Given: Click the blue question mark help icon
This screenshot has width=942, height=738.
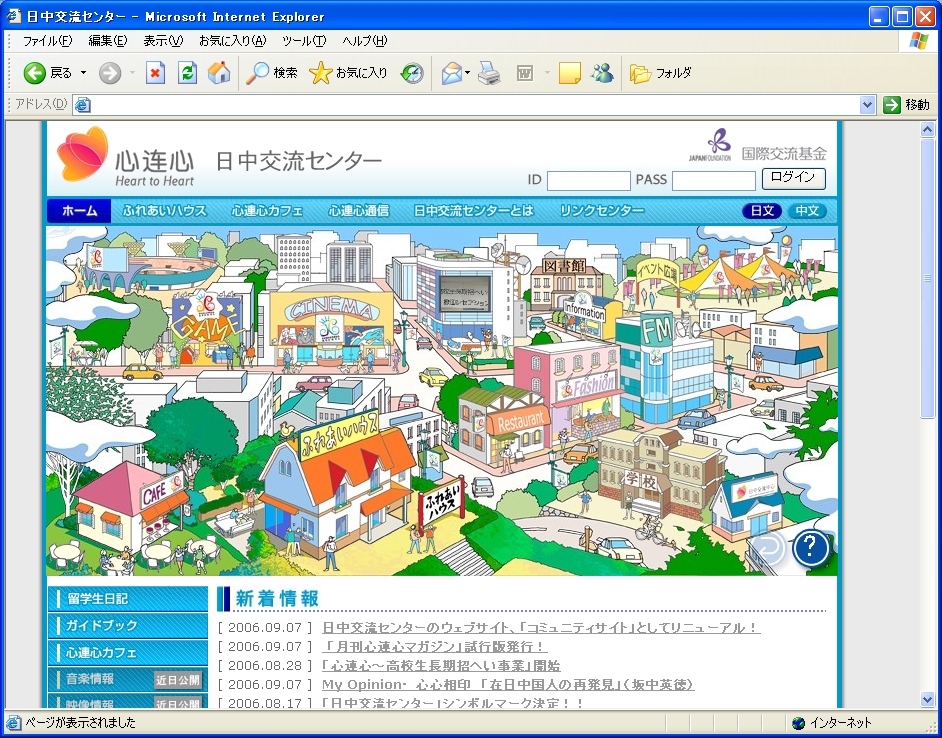Looking at the screenshot, I should coord(812,549).
